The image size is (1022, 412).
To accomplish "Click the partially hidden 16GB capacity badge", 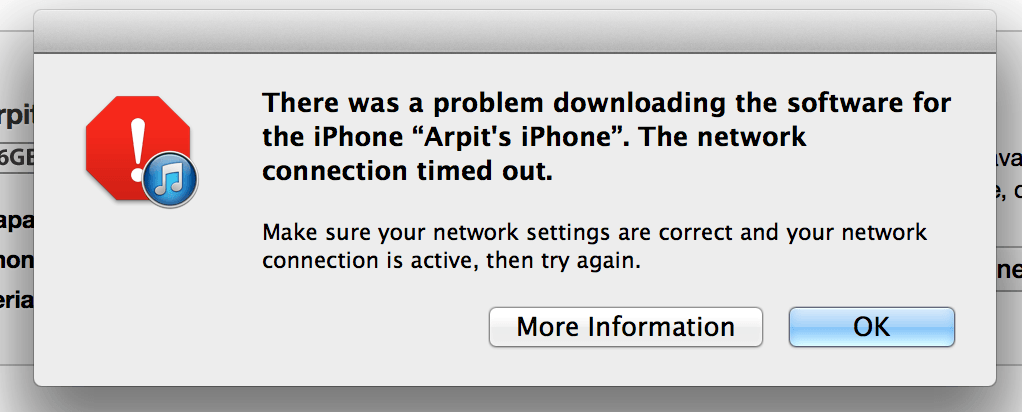I will (x=17, y=157).
